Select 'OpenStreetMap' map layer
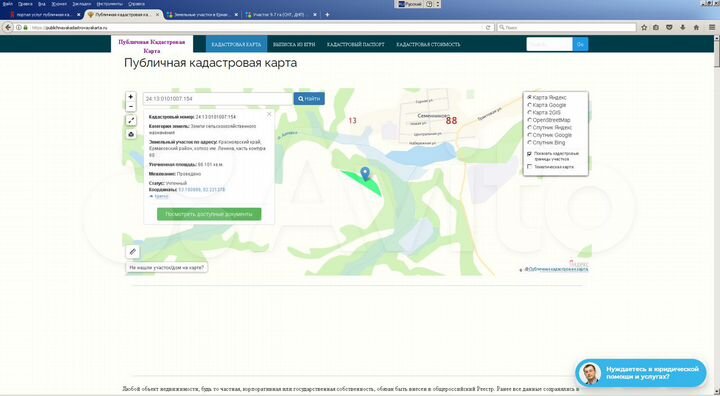Viewport: 720px width, 396px height. pyautogui.click(x=529, y=120)
